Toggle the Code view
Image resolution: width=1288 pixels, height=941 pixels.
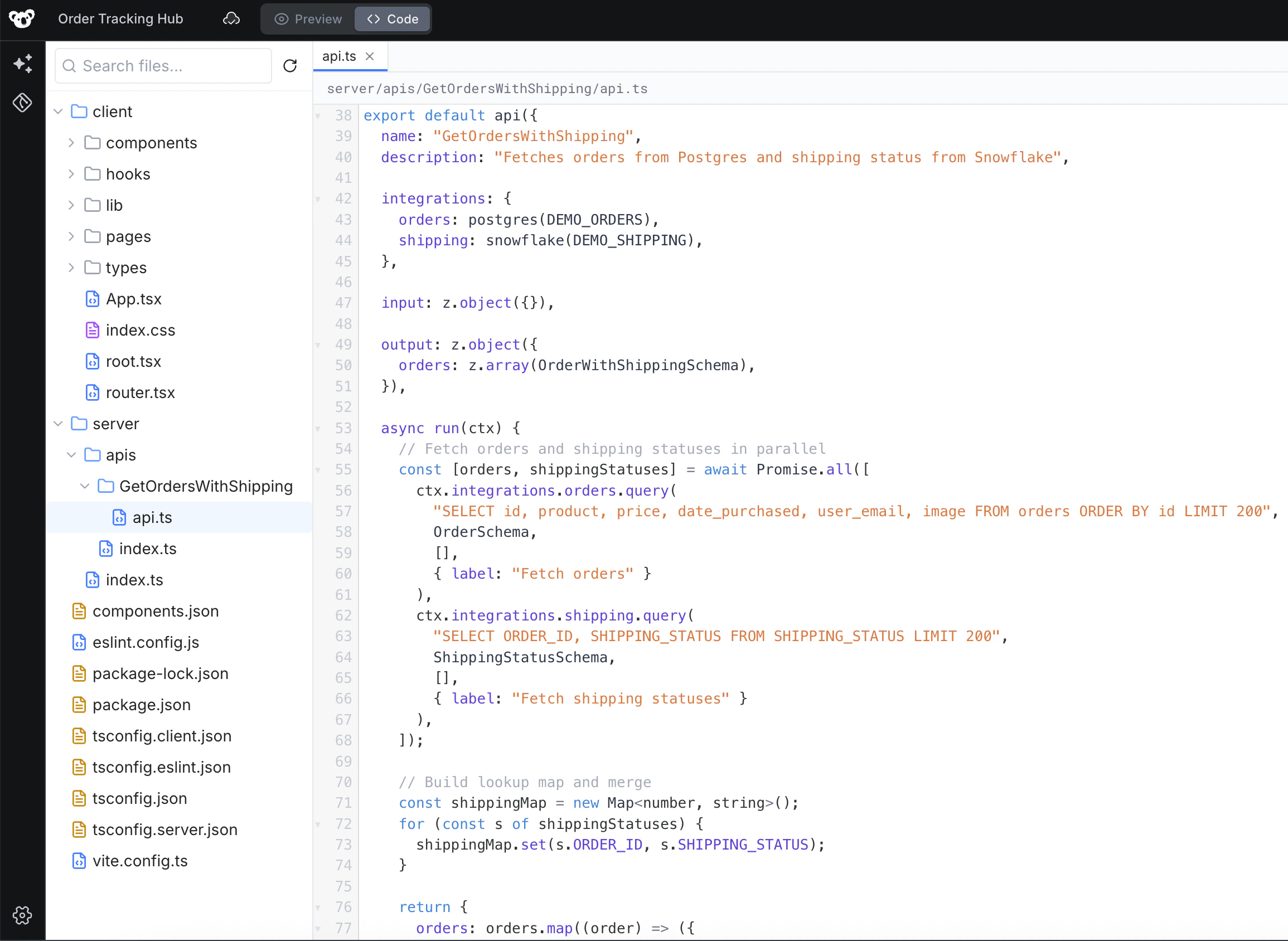(x=392, y=19)
